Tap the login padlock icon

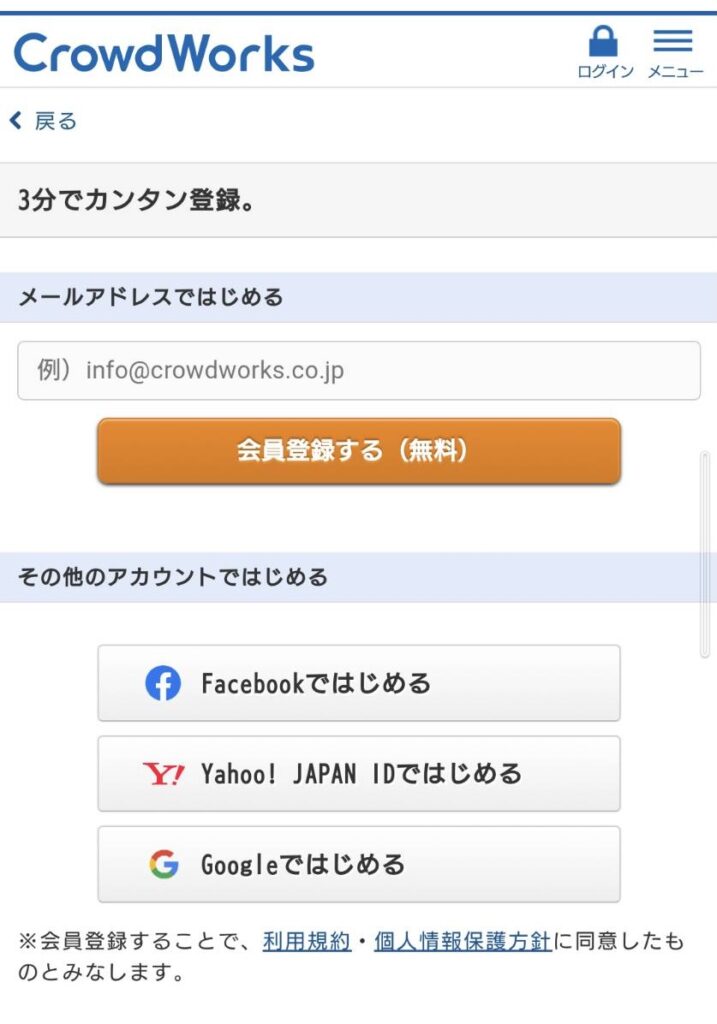pos(603,41)
